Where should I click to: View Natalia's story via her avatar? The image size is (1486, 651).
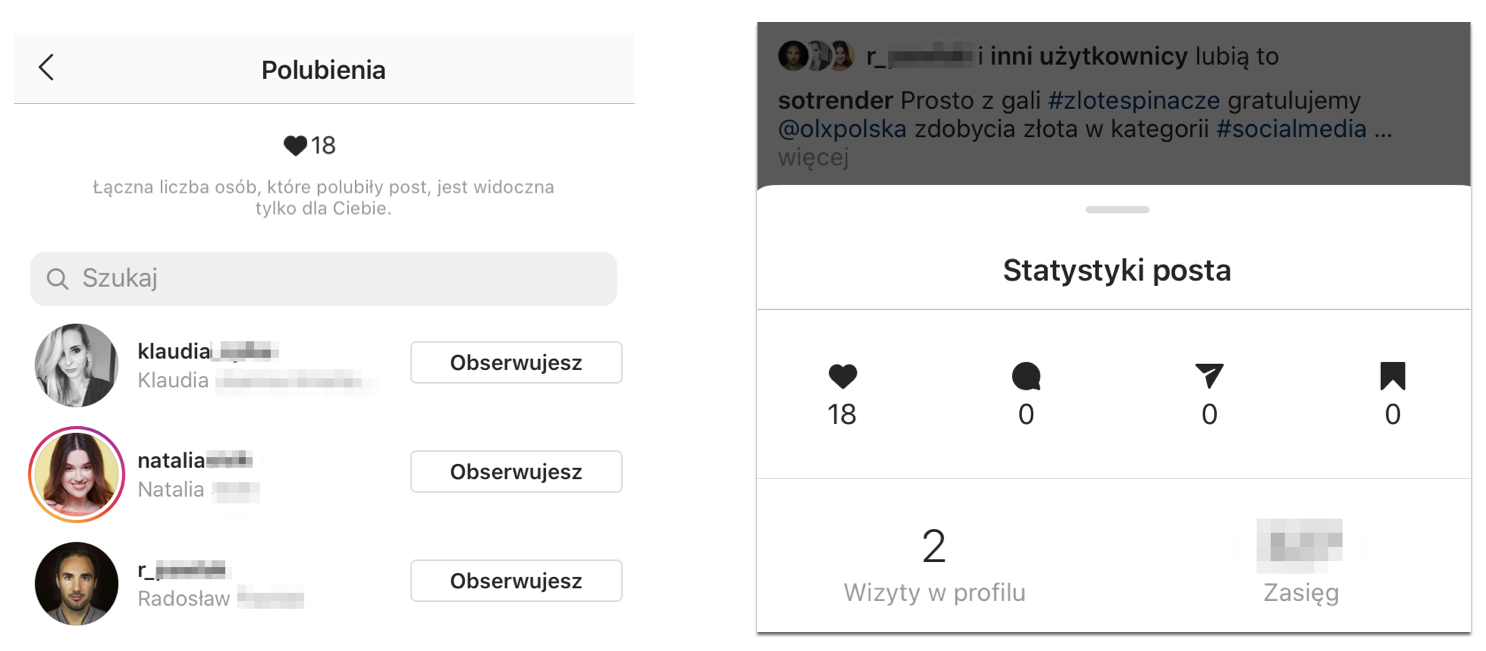[76, 474]
